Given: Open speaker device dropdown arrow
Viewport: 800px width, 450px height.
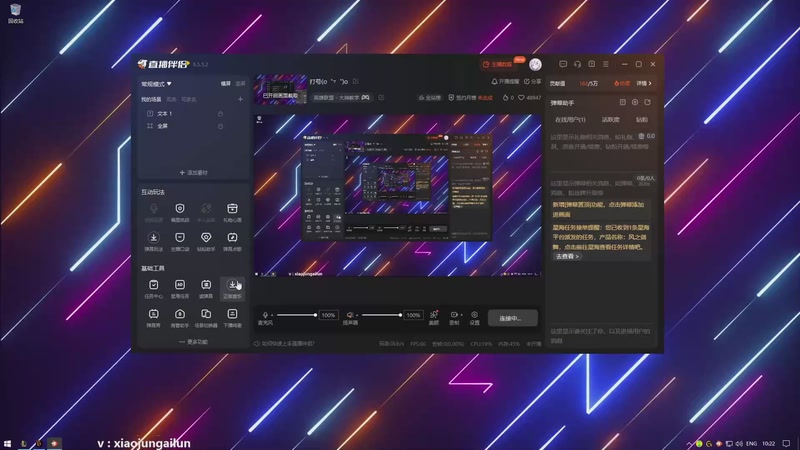Looking at the screenshot, I should click(x=357, y=315).
